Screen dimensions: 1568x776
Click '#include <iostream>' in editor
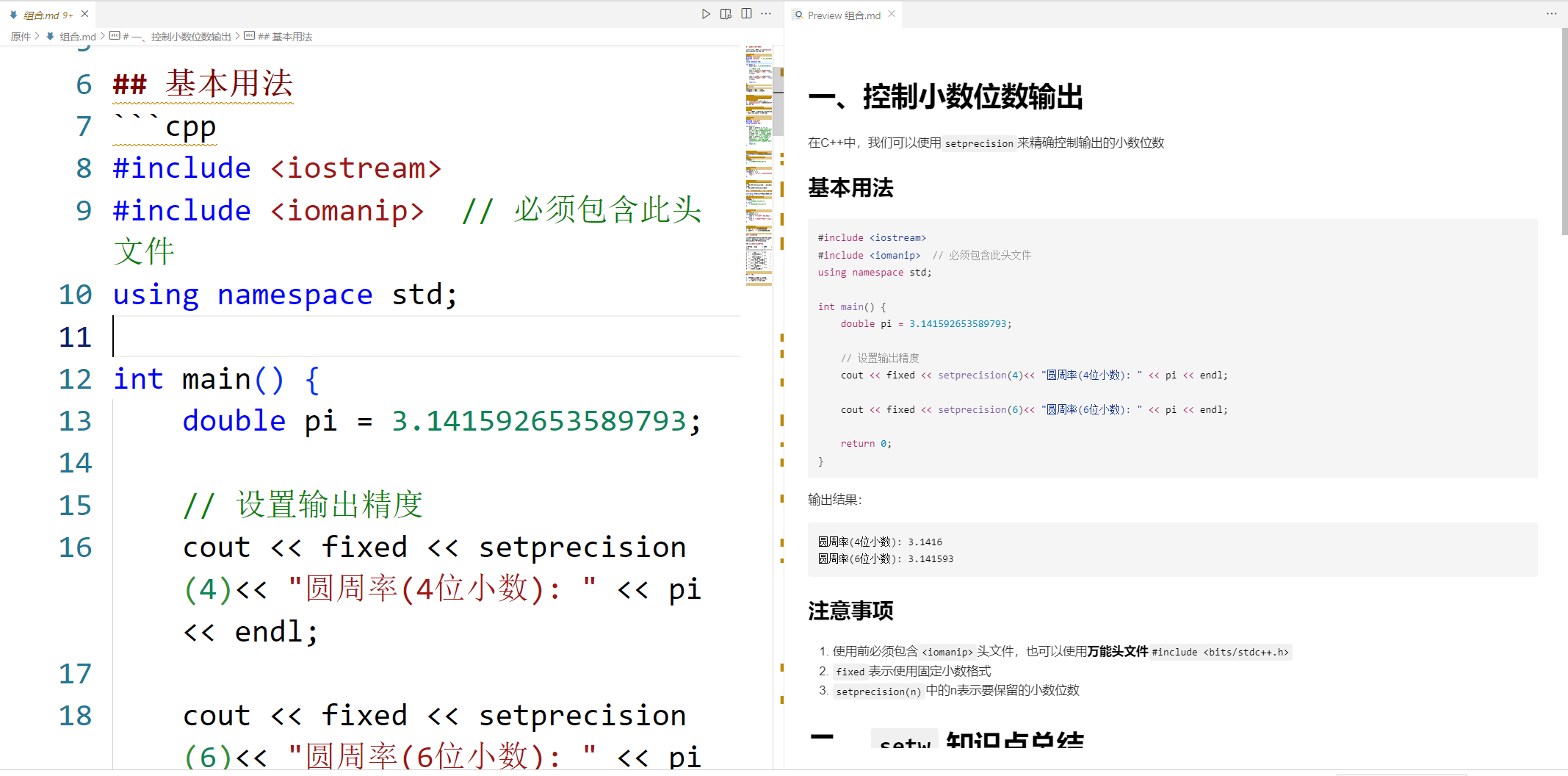pyautogui.click(x=277, y=168)
